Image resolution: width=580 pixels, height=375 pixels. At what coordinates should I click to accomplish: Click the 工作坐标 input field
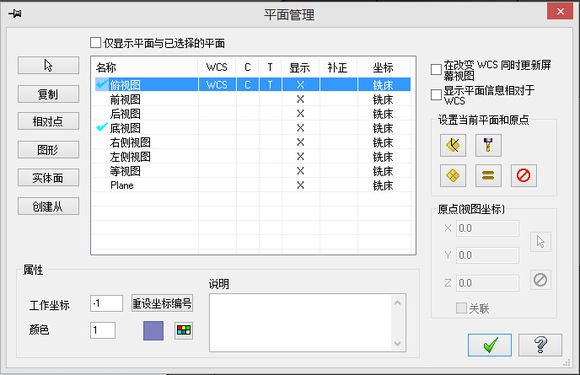(x=107, y=304)
